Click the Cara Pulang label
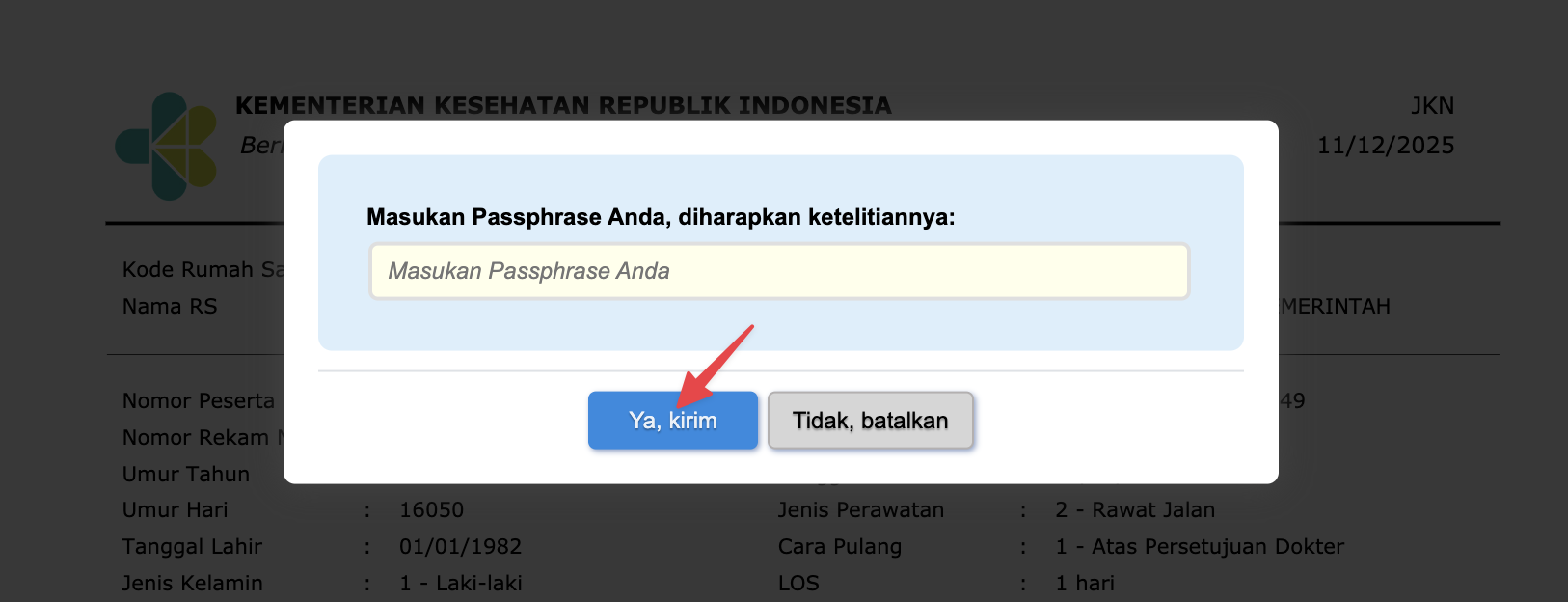This screenshot has height=602, width=1568. [839, 547]
